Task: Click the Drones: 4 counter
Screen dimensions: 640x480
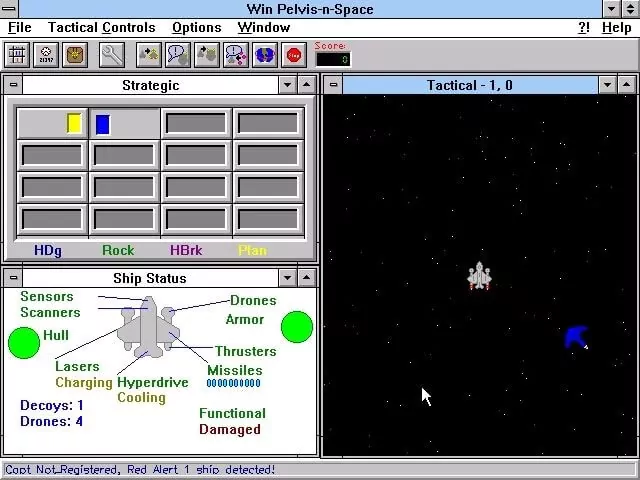Action: pos(51,421)
